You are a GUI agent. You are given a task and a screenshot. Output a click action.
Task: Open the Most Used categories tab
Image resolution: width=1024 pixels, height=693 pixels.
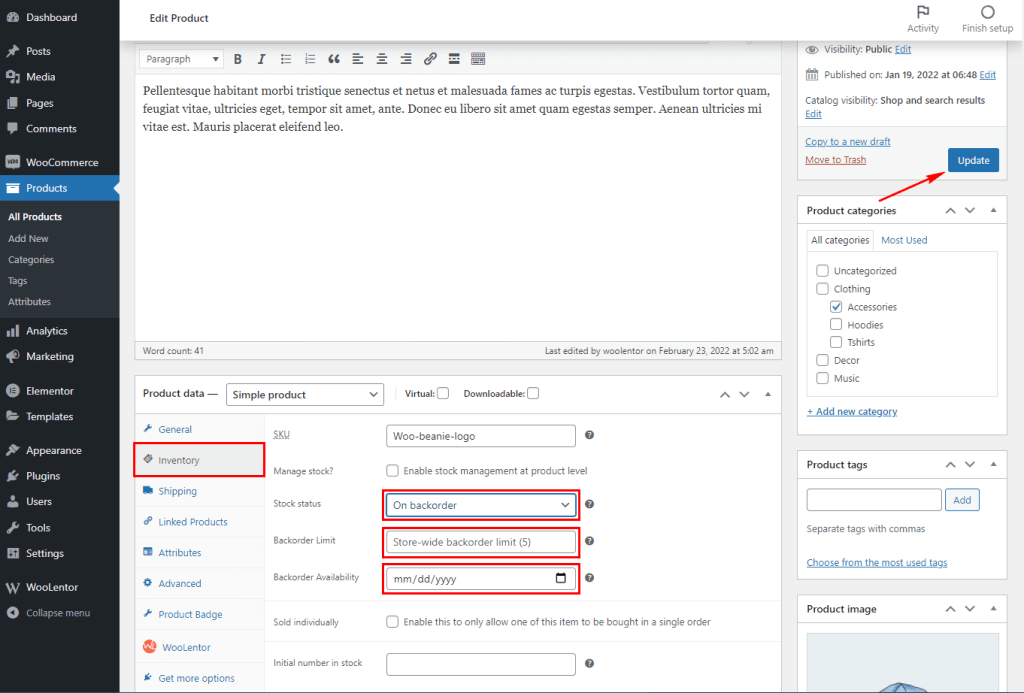pyautogui.click(x=904, y=239)
